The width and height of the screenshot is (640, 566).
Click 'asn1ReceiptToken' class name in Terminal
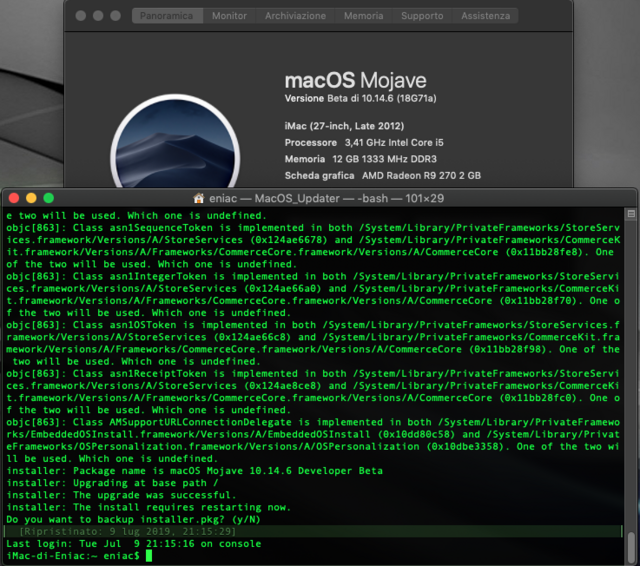(x=158, y=373)
